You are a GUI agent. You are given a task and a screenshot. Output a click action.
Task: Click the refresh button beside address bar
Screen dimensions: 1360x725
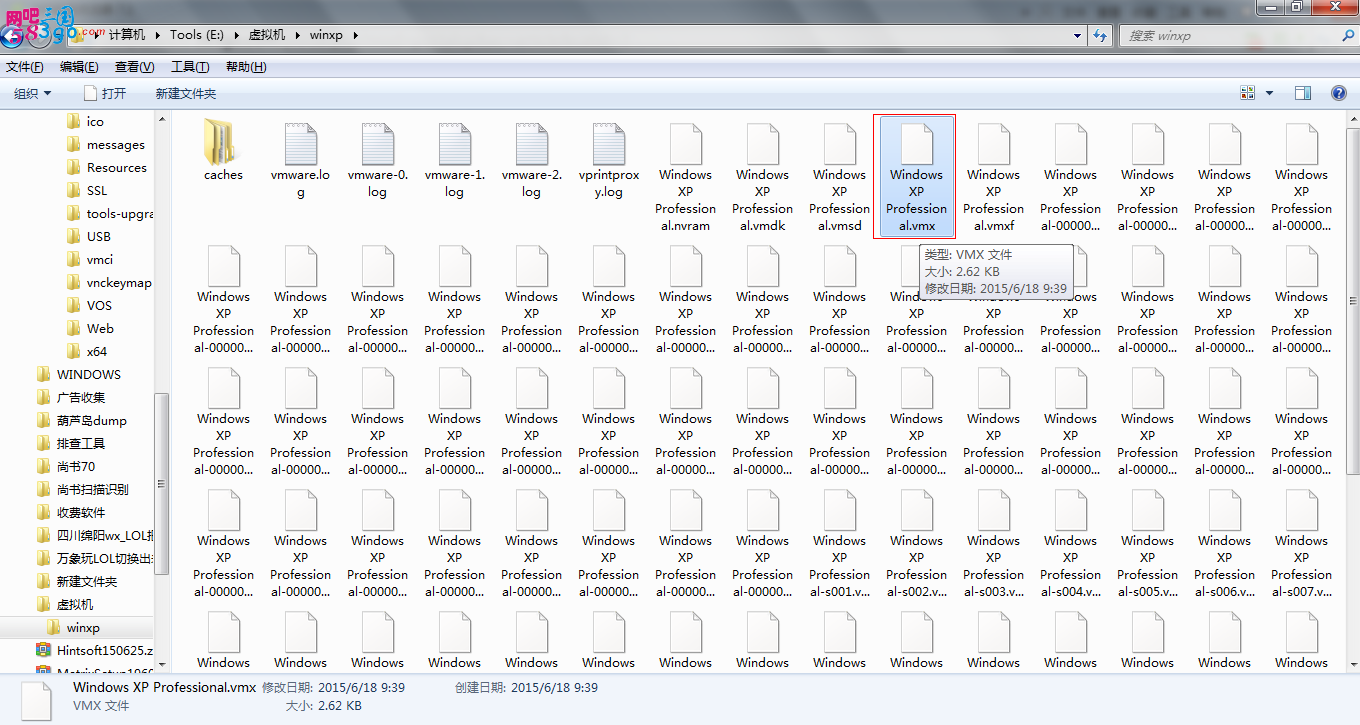point(1100,35)
